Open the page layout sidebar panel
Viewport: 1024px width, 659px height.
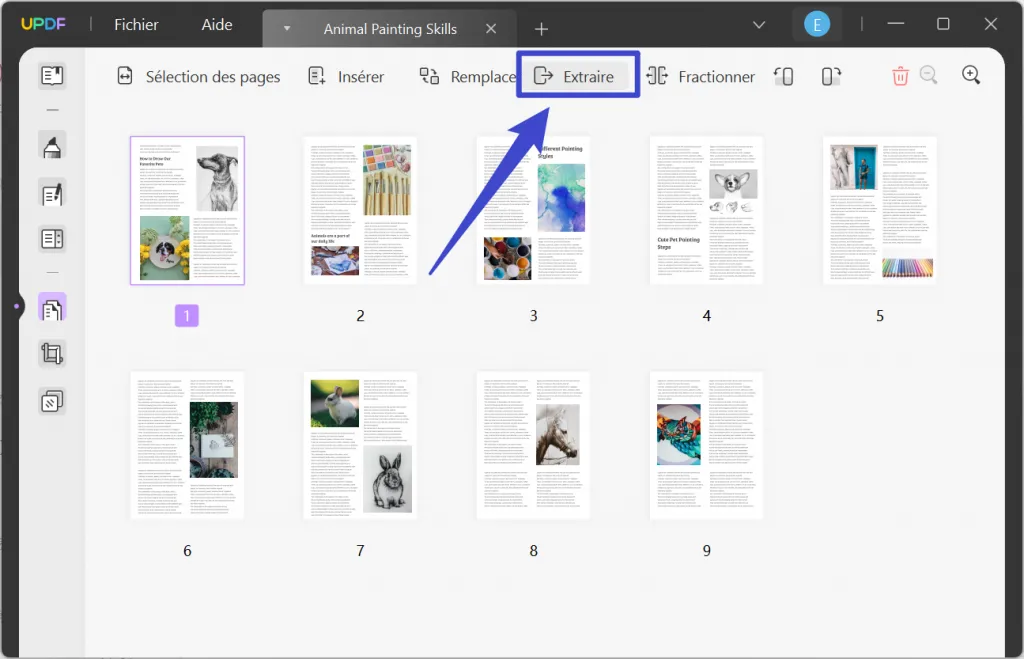pyautogui.click(x=52, y=238)
